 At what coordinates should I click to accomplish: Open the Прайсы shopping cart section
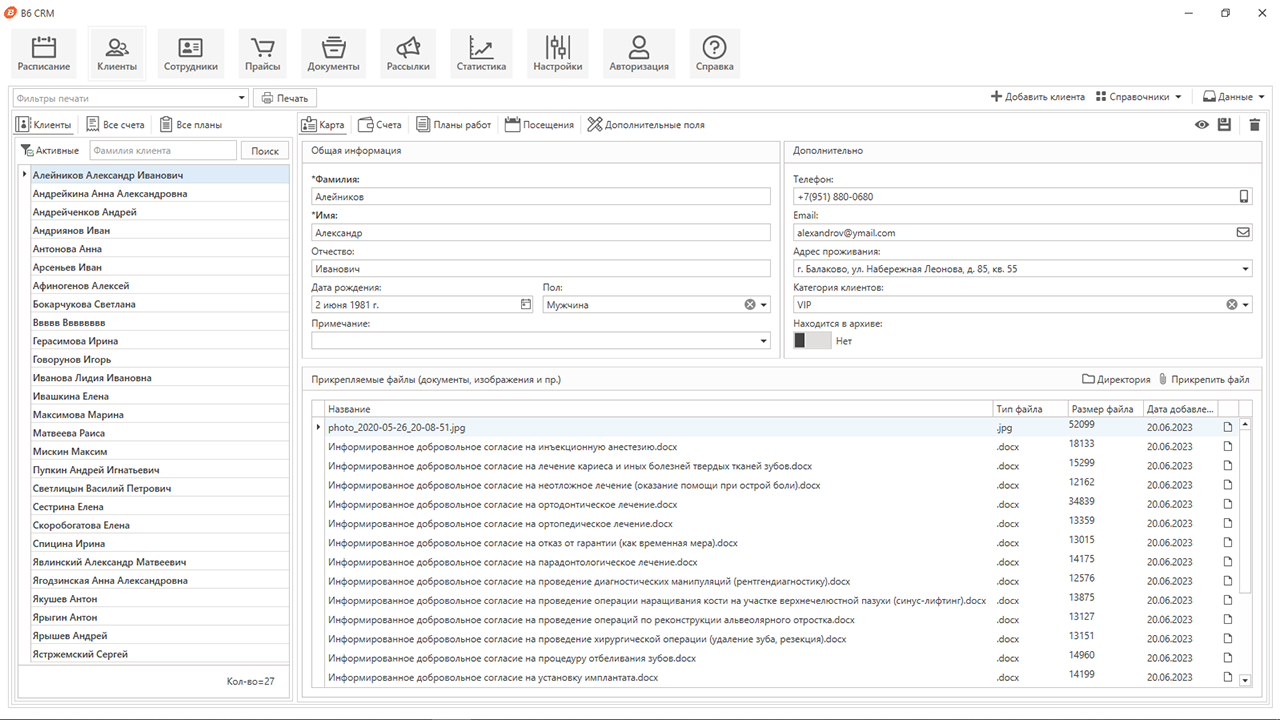pos(262,54)
